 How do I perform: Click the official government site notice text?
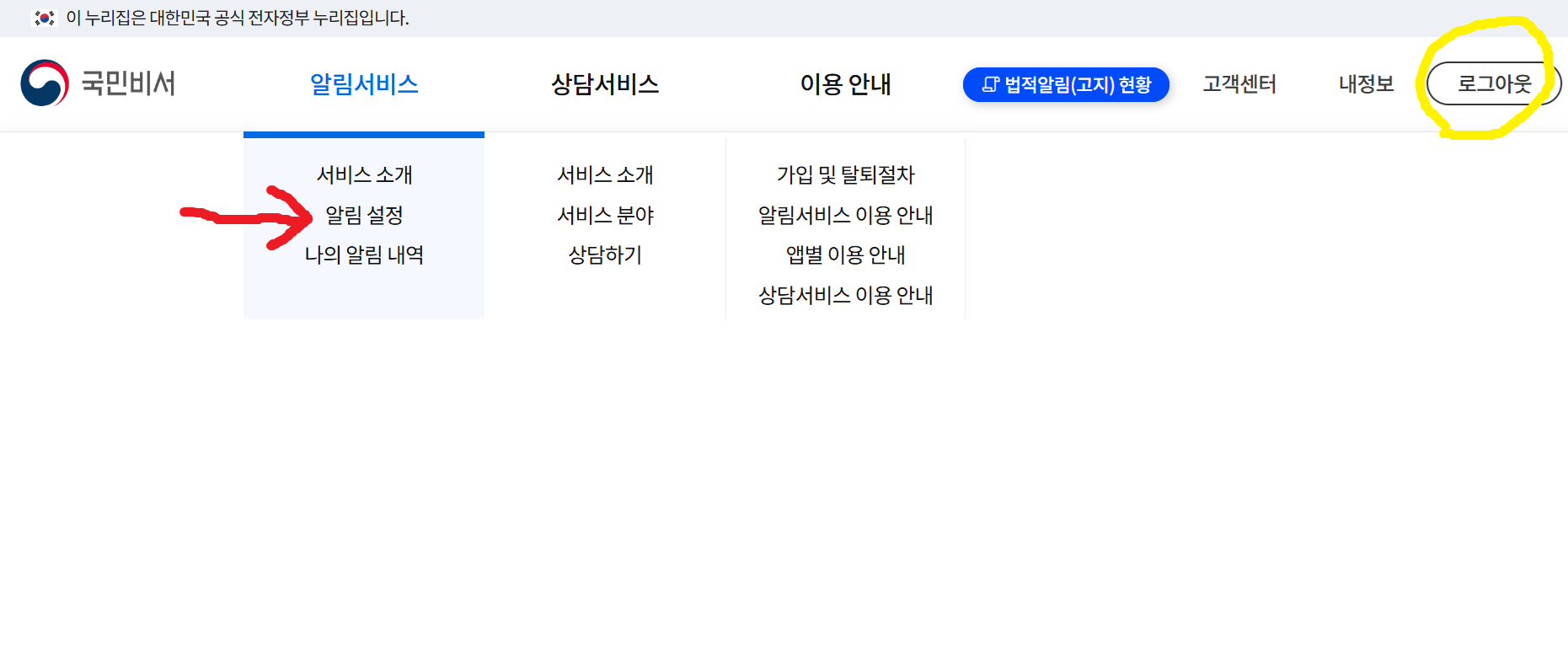tap(238, 18)
